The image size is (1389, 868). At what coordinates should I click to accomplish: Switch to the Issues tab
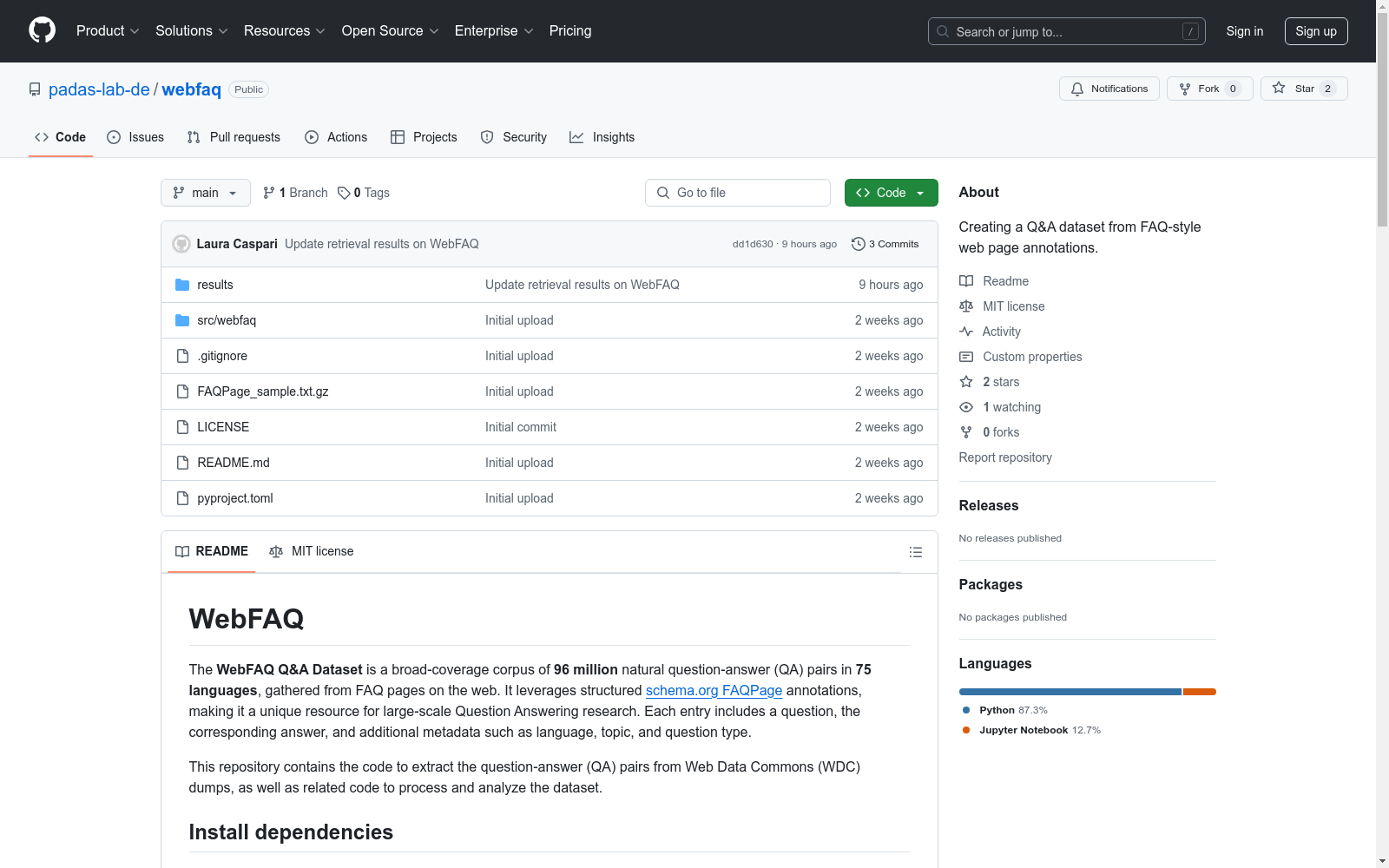coord(135,137)
